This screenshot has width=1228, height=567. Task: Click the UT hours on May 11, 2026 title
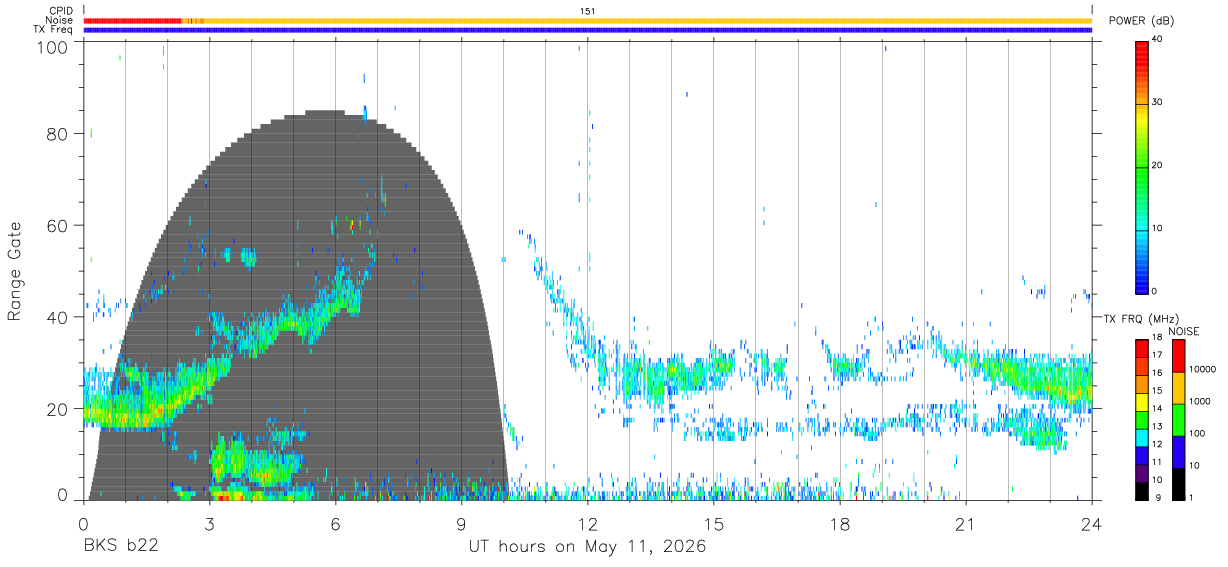(x=587, y=547)
